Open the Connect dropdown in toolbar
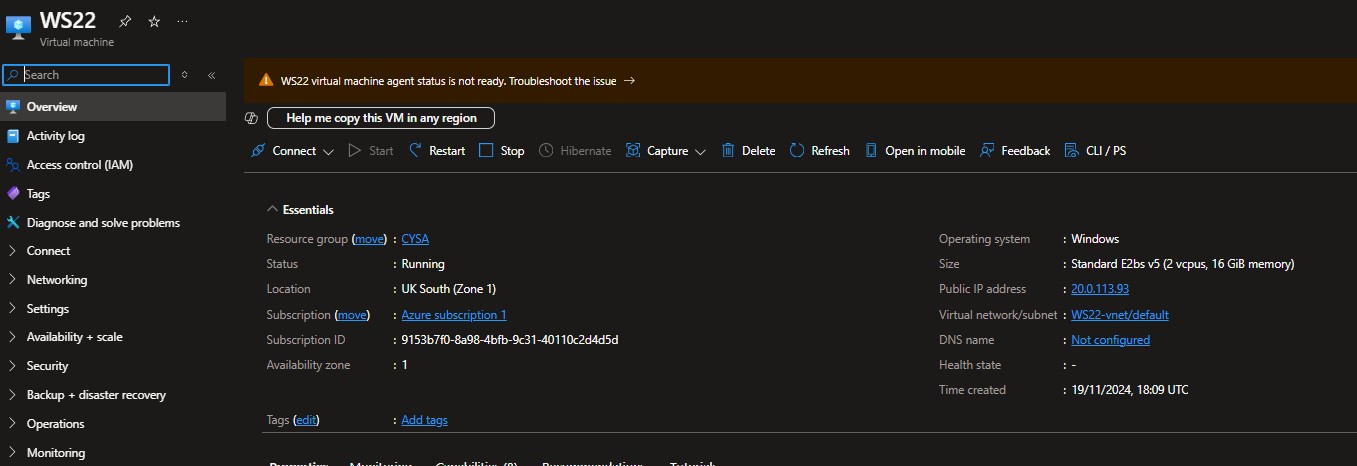 point(292,151)
